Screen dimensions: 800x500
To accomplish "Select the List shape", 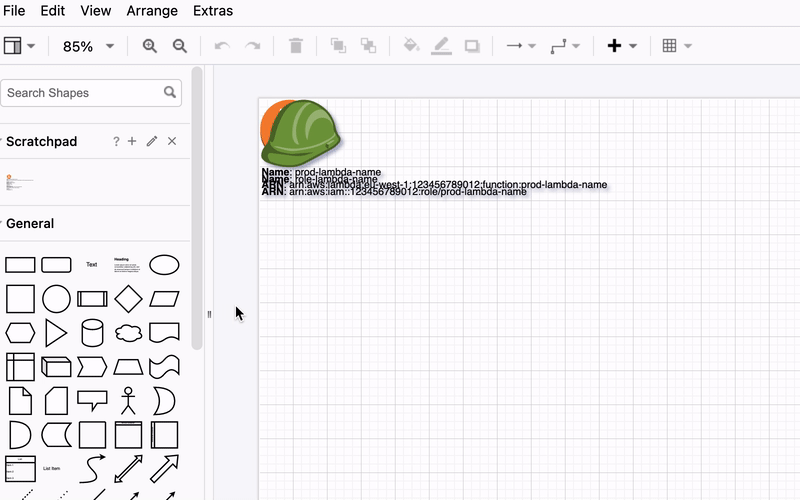I will (20, 469).
